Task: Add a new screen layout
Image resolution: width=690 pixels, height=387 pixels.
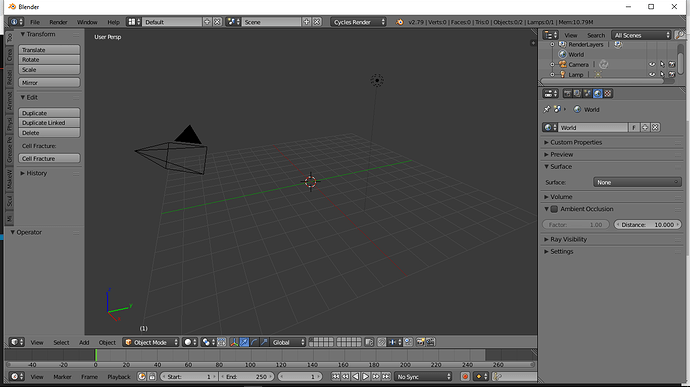Action: (207, 22)
